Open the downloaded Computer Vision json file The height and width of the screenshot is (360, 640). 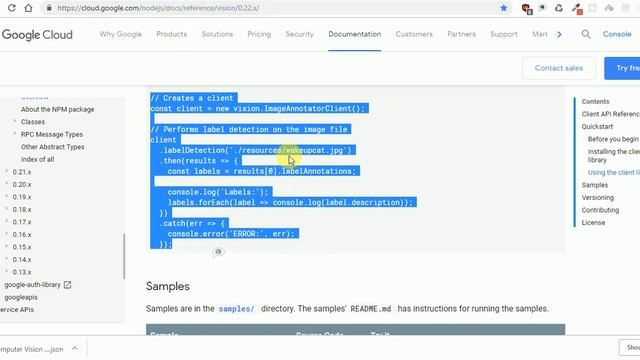coord(32,349)
